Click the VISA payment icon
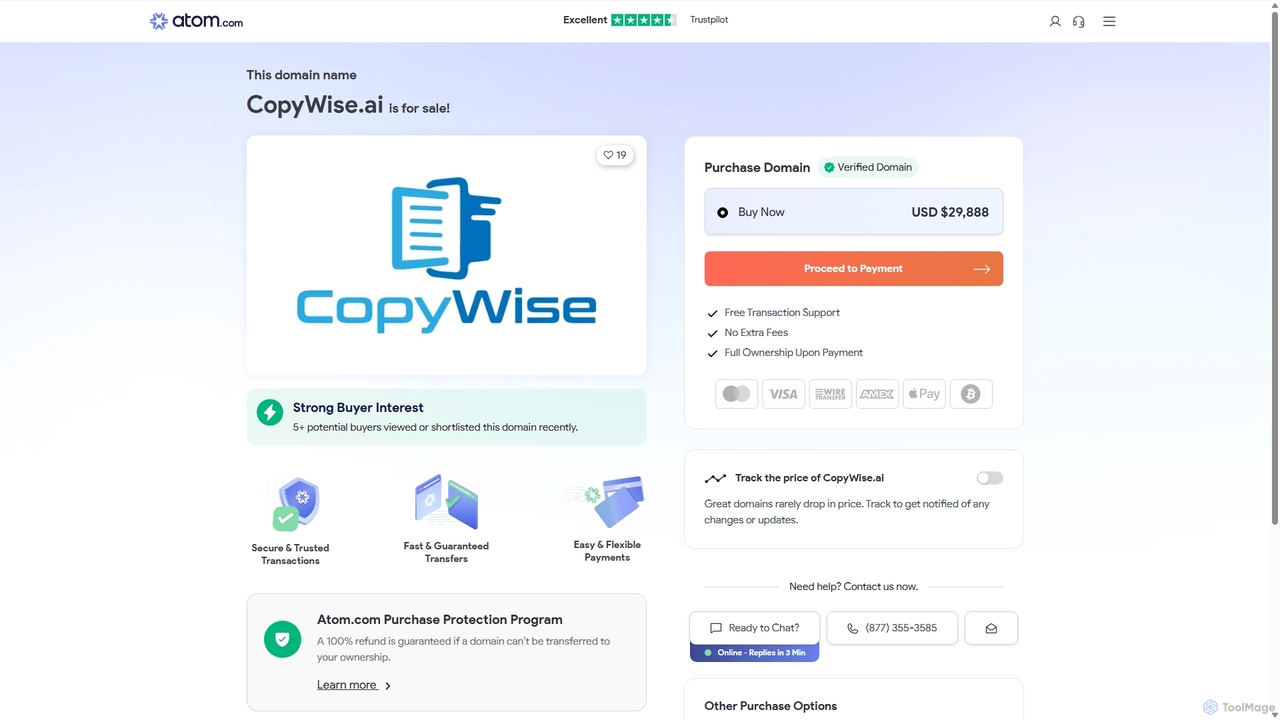 tap(783, 394)
